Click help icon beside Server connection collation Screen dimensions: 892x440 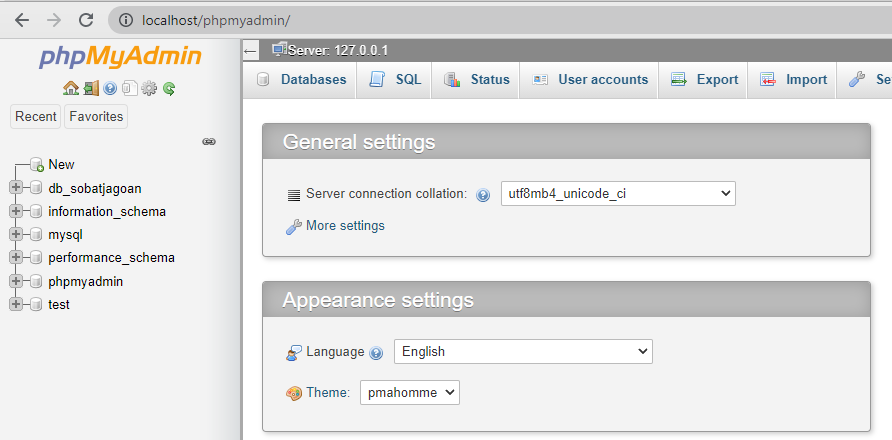click(483, 195)
